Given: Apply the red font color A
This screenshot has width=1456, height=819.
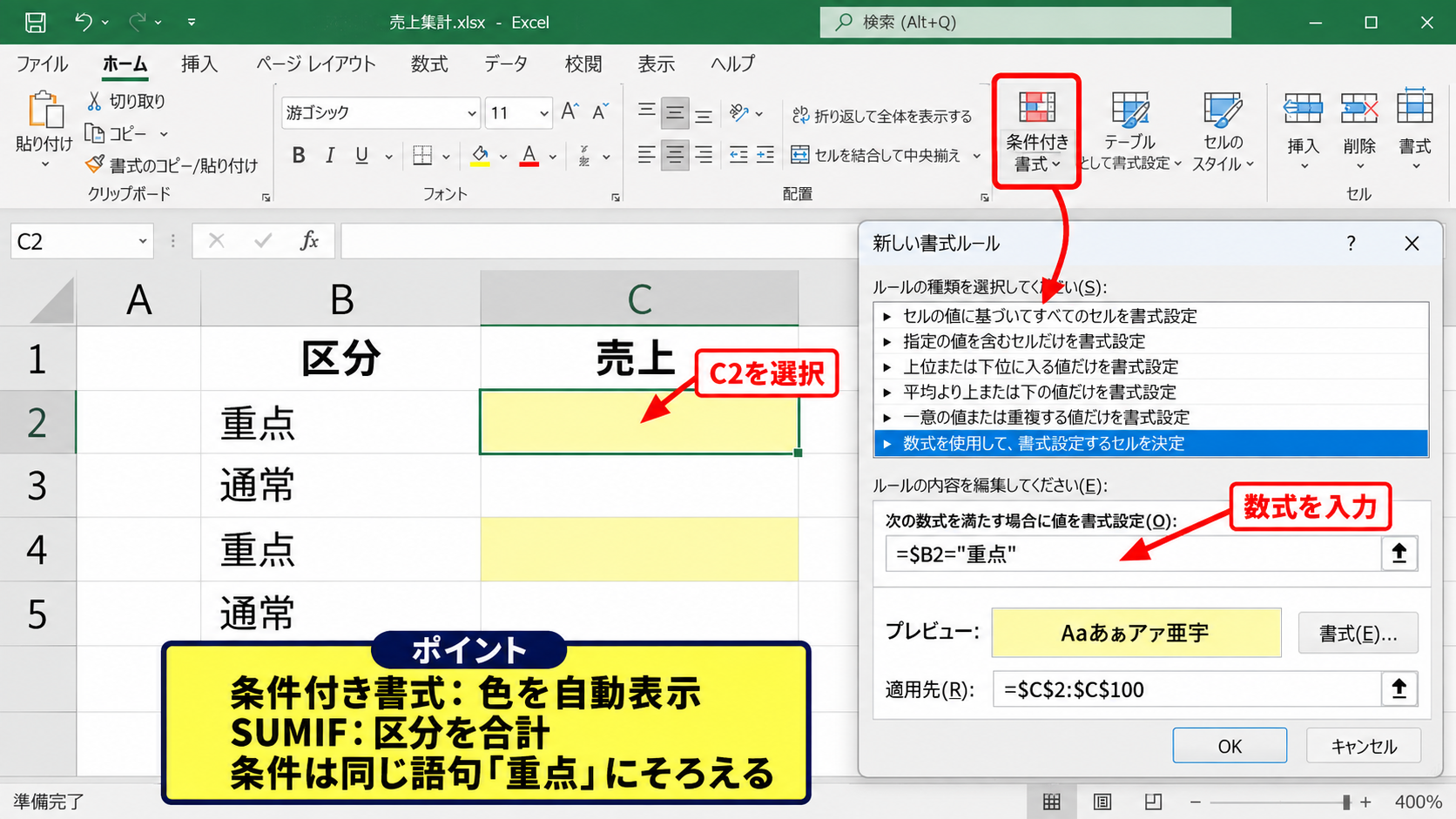Looking at the screenshot, I should pyautogui.click(x=529, y=156).
